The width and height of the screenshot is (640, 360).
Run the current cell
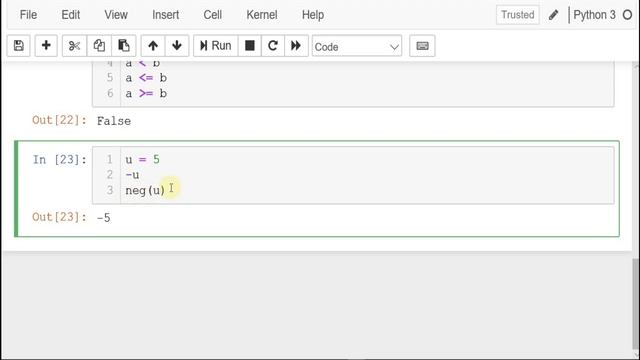click(216, 46)
